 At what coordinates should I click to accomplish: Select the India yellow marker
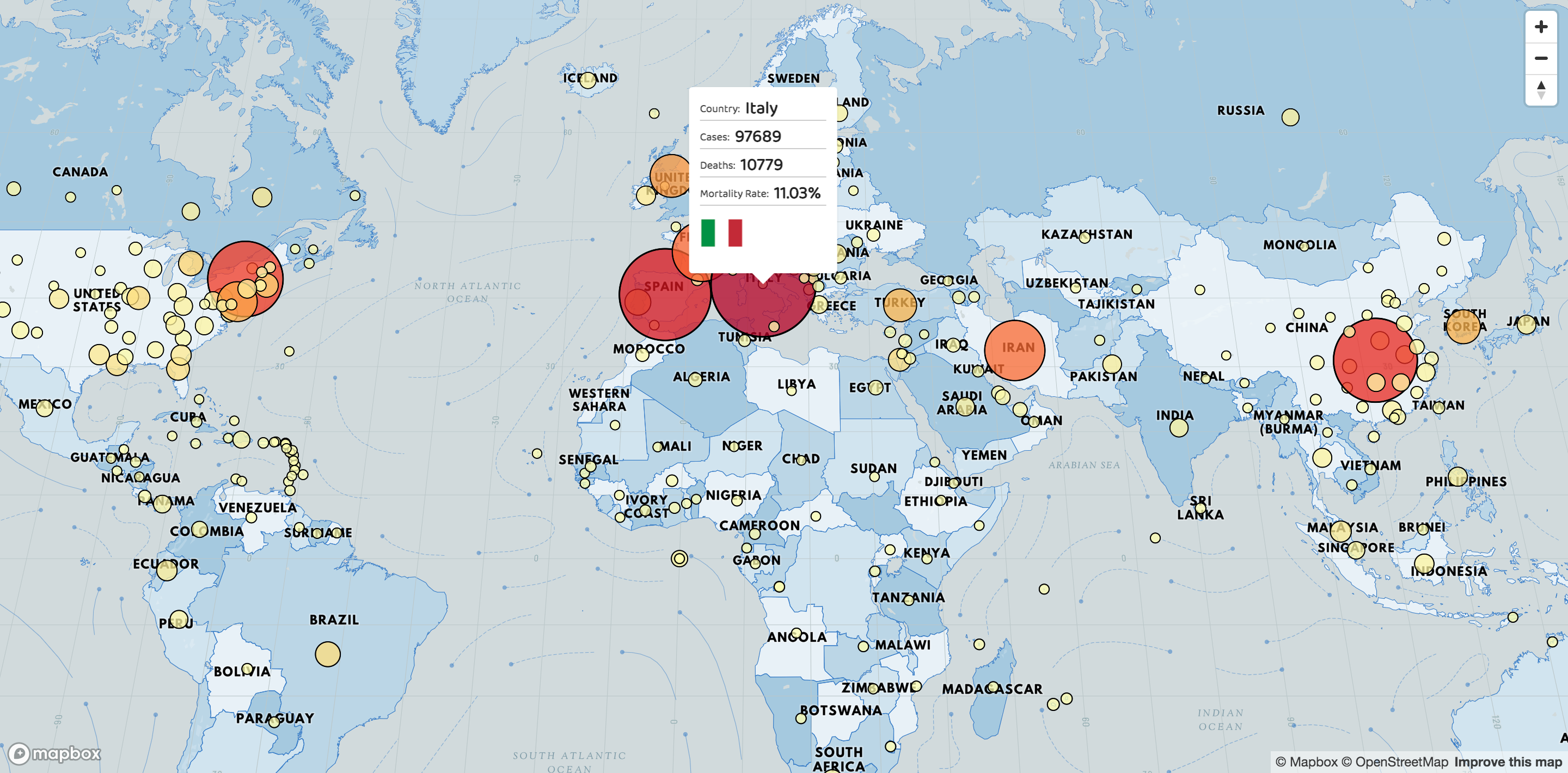pyautogui.click(x=1178, y=428)
